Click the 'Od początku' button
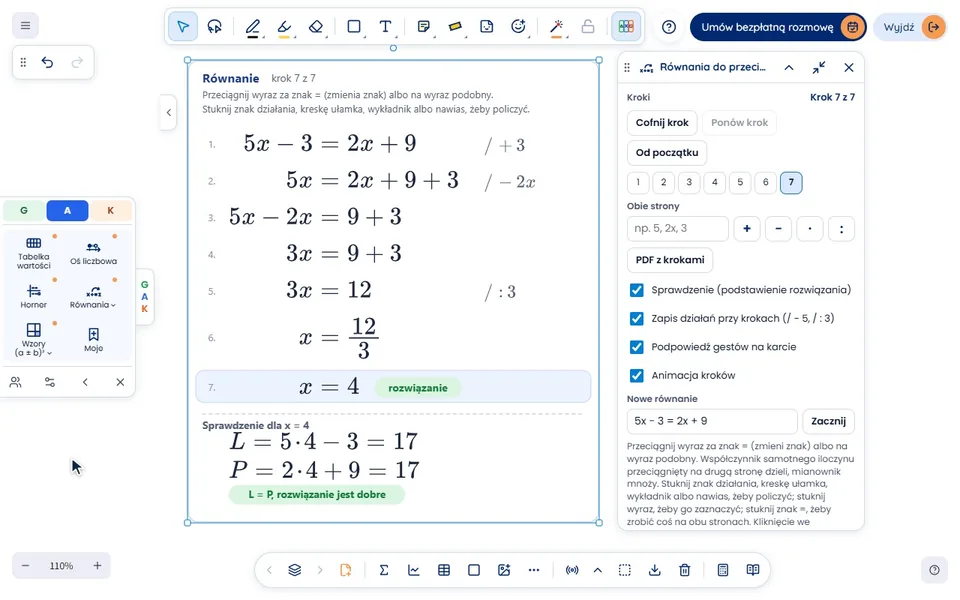Screen dimensions: 960x600 pos(667,152)
